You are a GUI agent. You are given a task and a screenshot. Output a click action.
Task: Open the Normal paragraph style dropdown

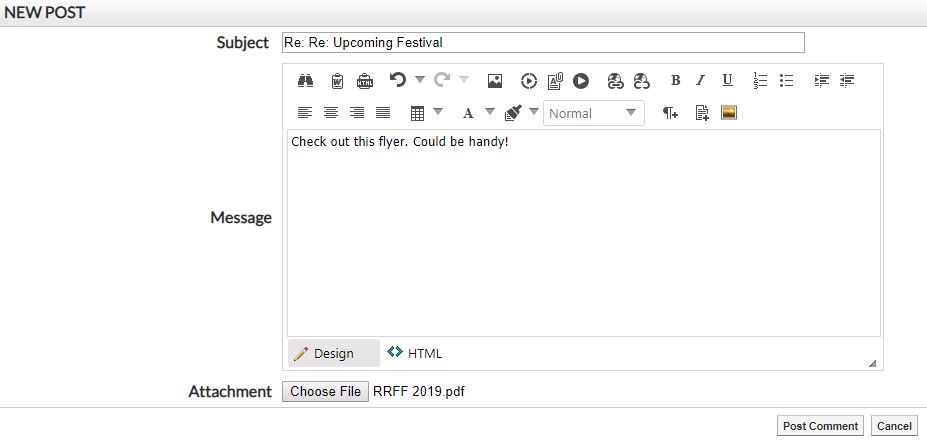593,113
